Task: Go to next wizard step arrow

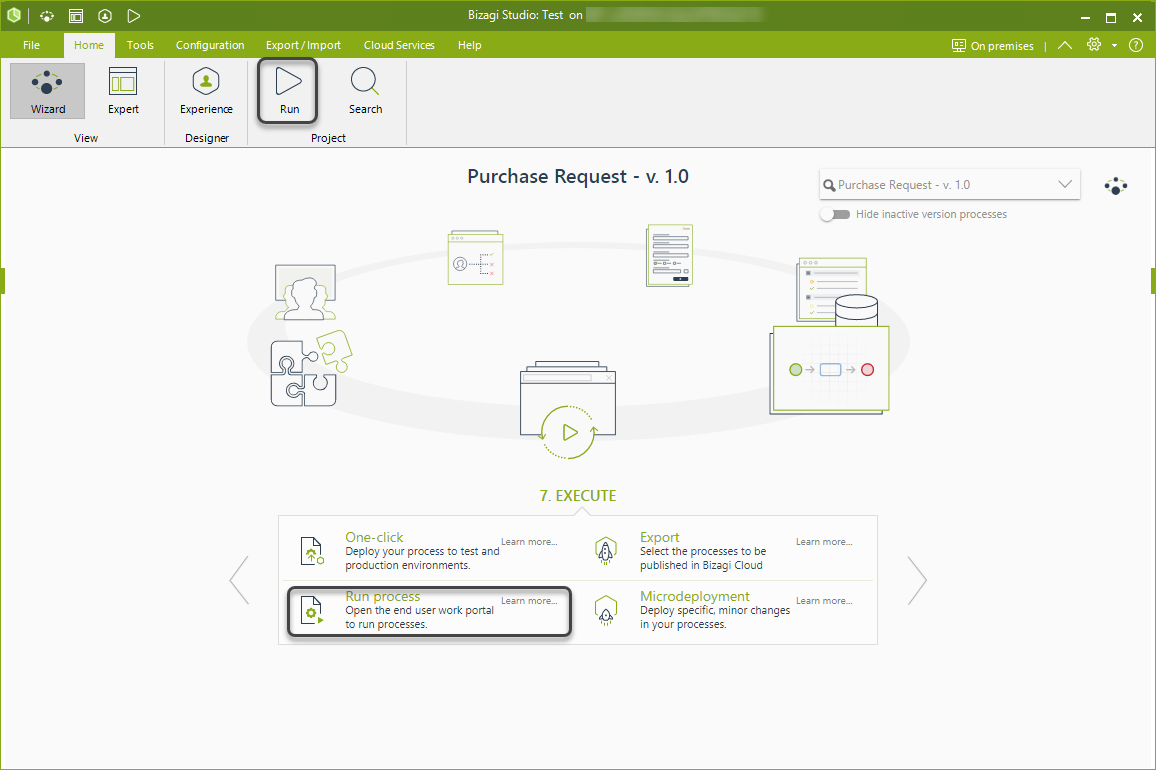Action: [x=917, y=580]
